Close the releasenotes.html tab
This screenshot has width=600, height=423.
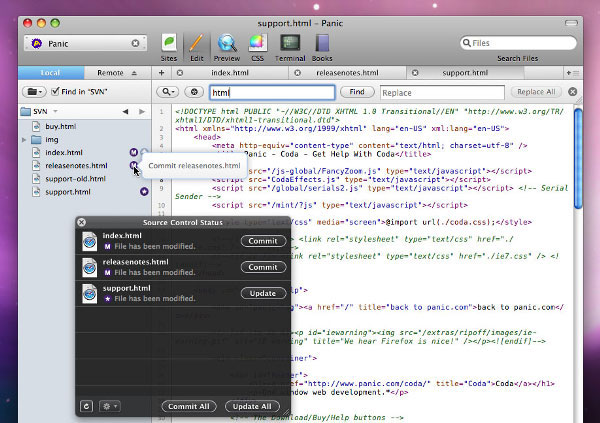coord(297,73)
